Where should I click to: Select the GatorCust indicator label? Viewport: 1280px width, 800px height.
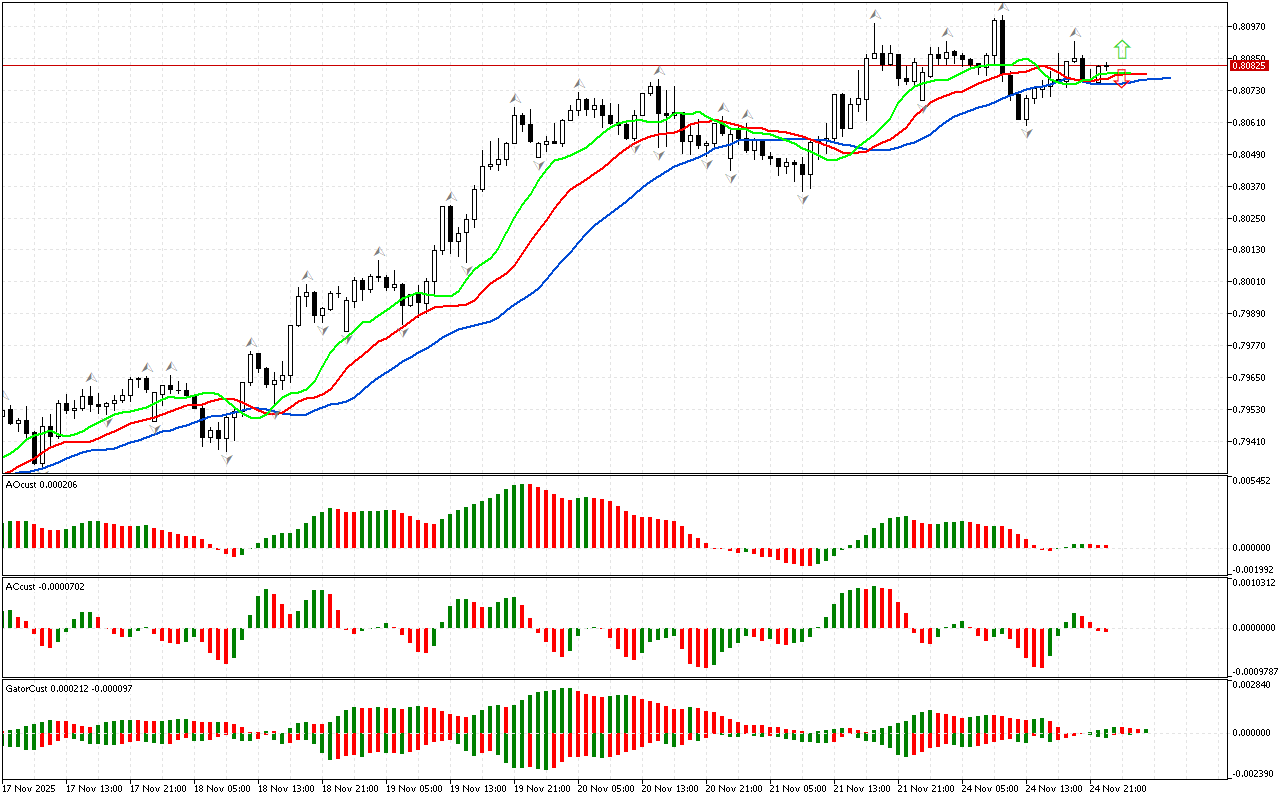(69, 688)
